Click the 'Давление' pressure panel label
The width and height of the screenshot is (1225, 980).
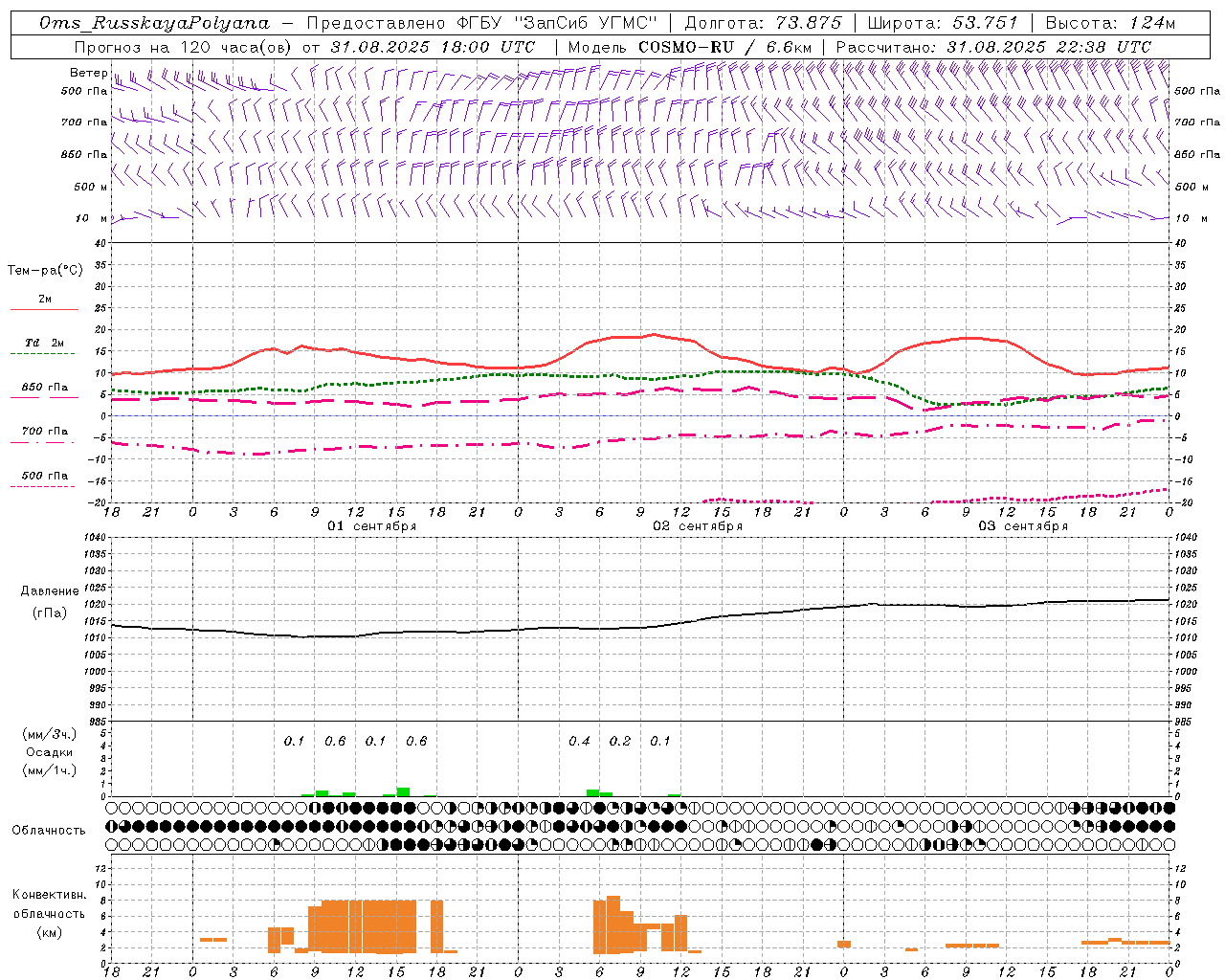coord(50,591)
